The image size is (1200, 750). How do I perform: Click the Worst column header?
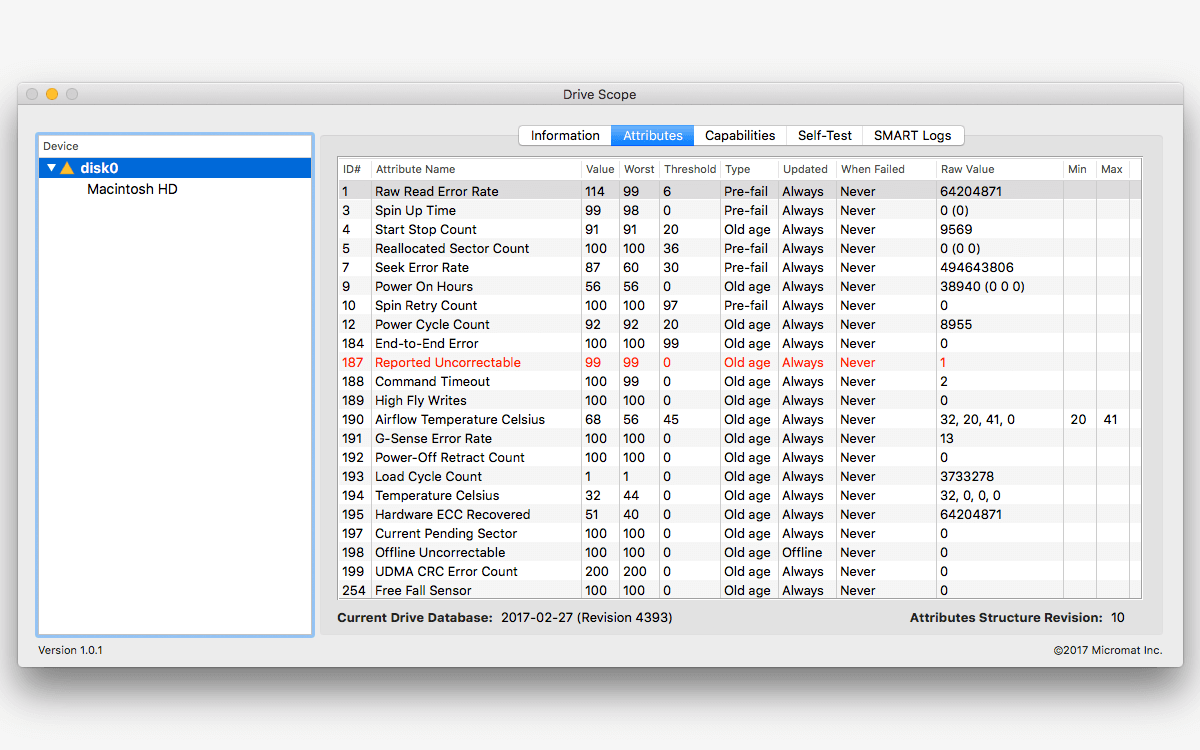point(639,169)
